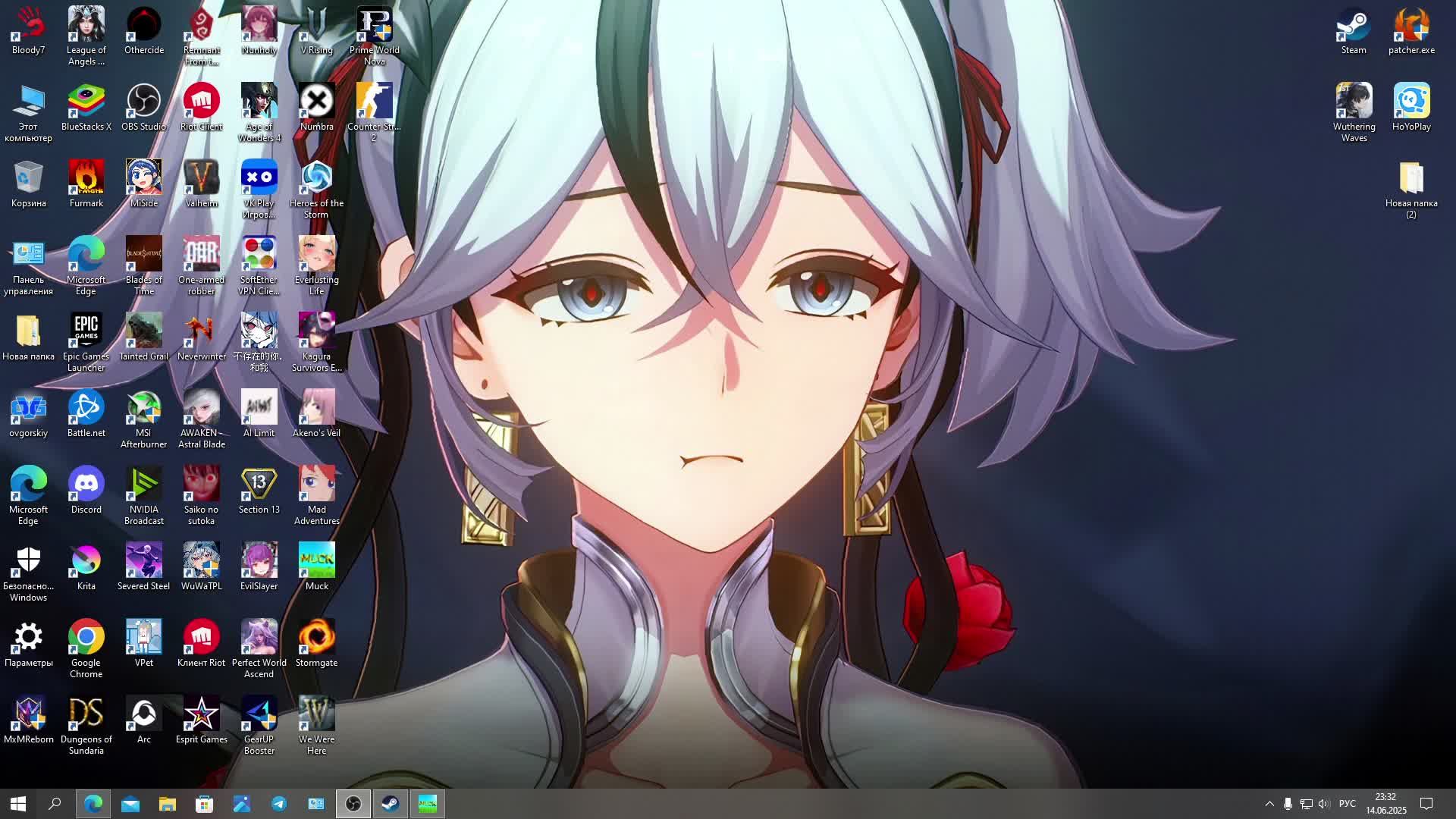The height and width of the screenshot is (819, 1456).
Task: Open BlueStacks X shortcut
Action: click(x=86, y=108)
